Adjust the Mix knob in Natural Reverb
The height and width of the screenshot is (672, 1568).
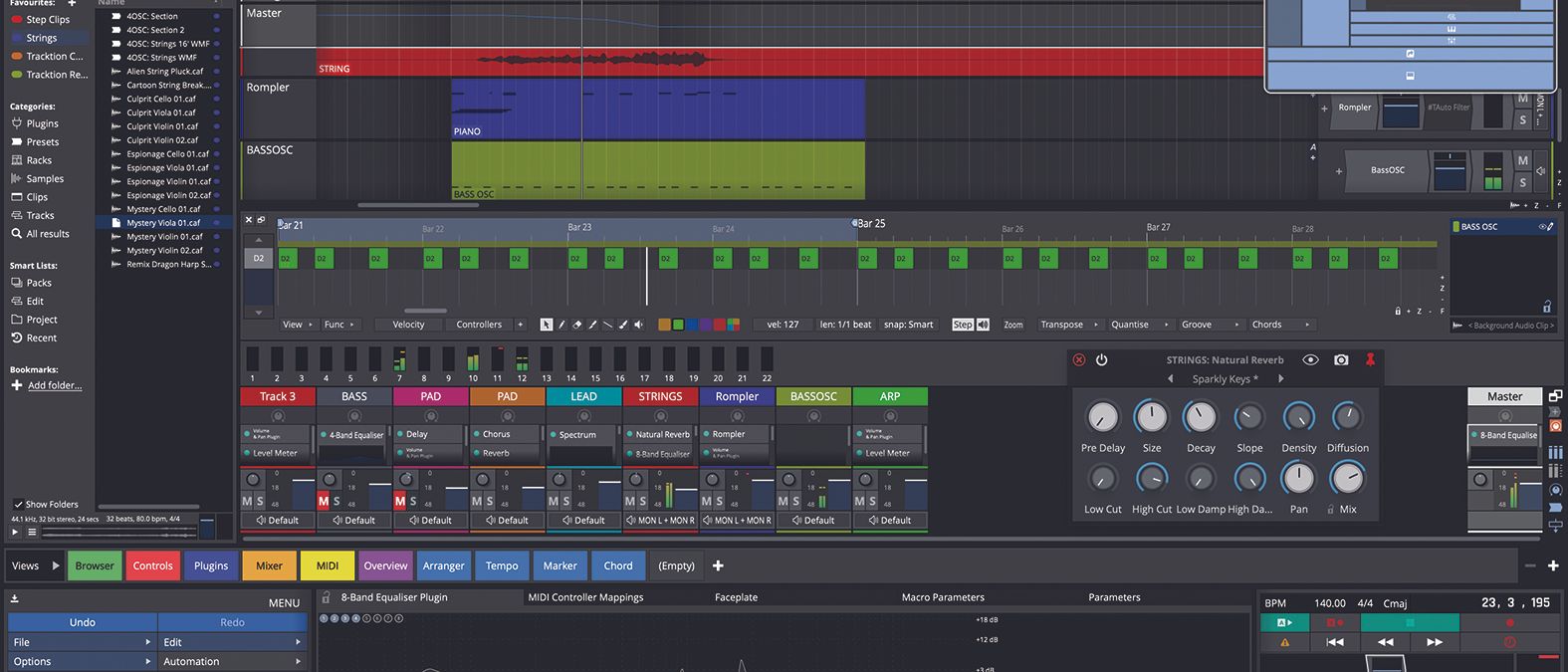click(1347, 478)
